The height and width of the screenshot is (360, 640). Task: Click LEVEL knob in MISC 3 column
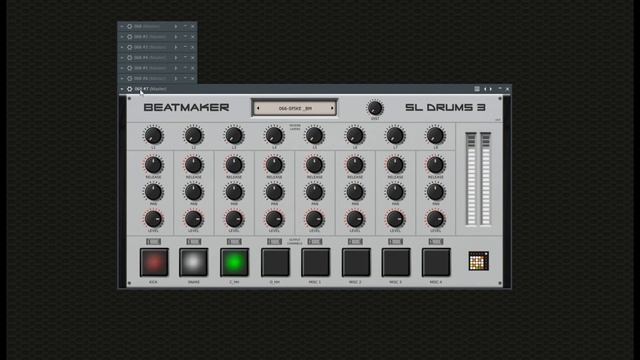[395, 219]
